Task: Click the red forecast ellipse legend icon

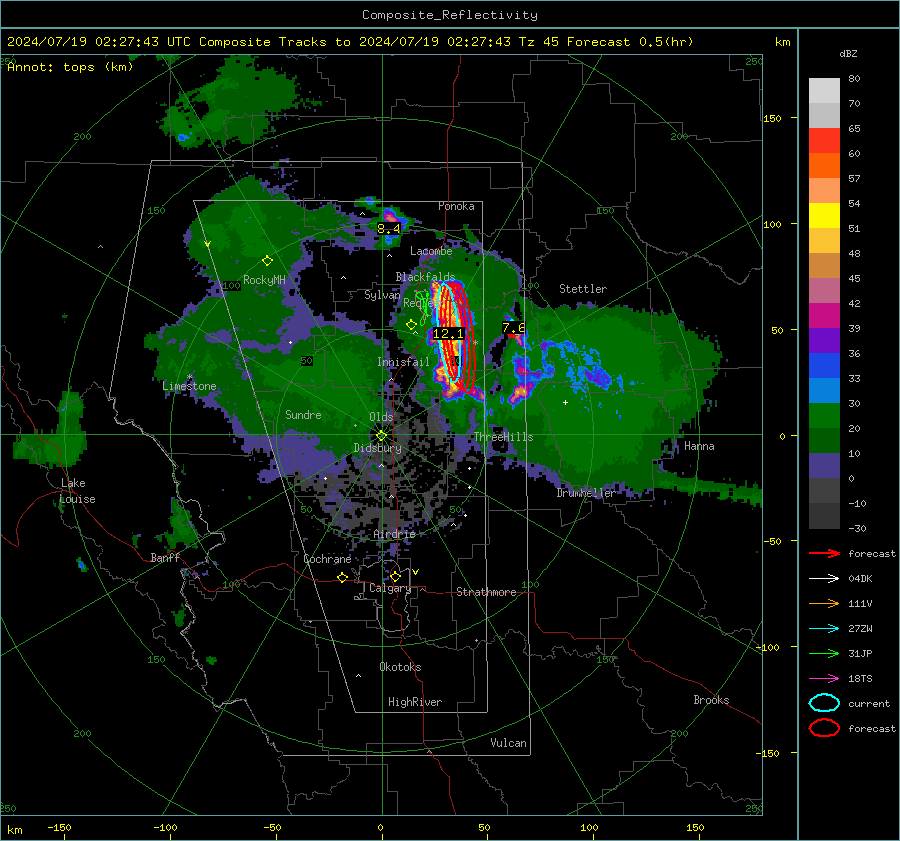Action: tap(824, 728)
